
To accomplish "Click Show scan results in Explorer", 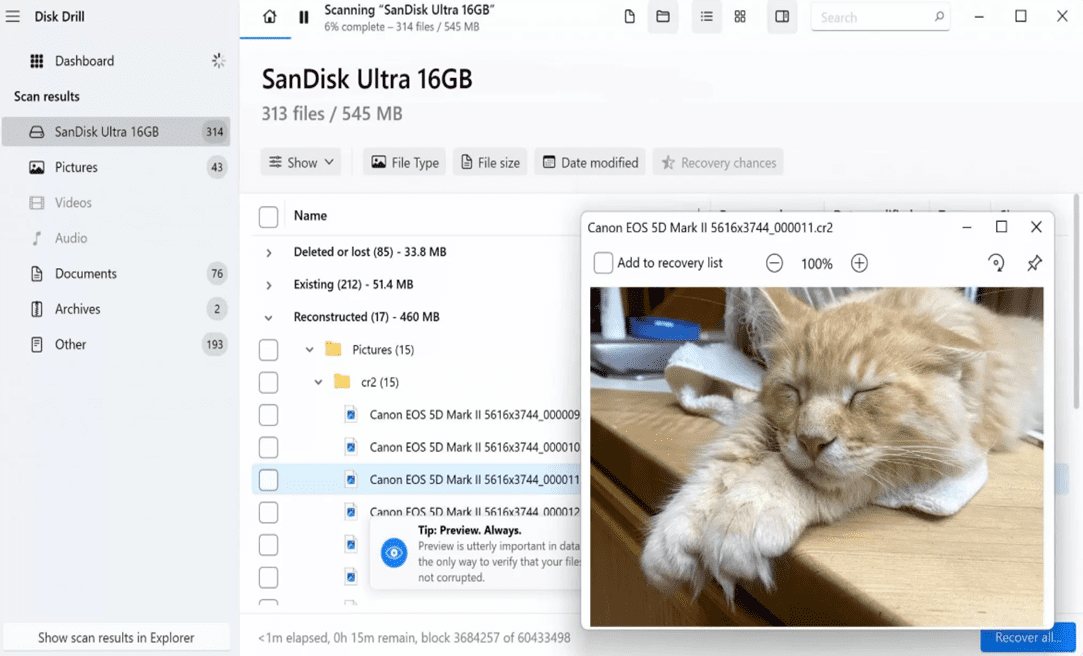I will click(116, 637).
